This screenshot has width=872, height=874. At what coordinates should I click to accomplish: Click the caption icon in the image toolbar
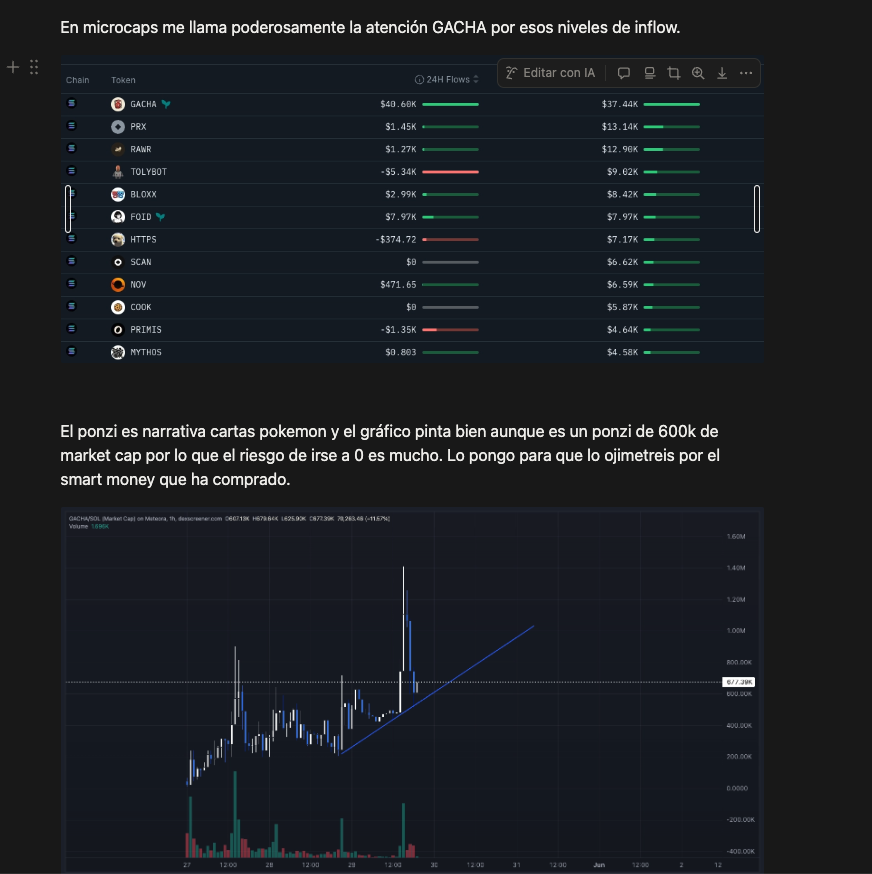[650, 73]
